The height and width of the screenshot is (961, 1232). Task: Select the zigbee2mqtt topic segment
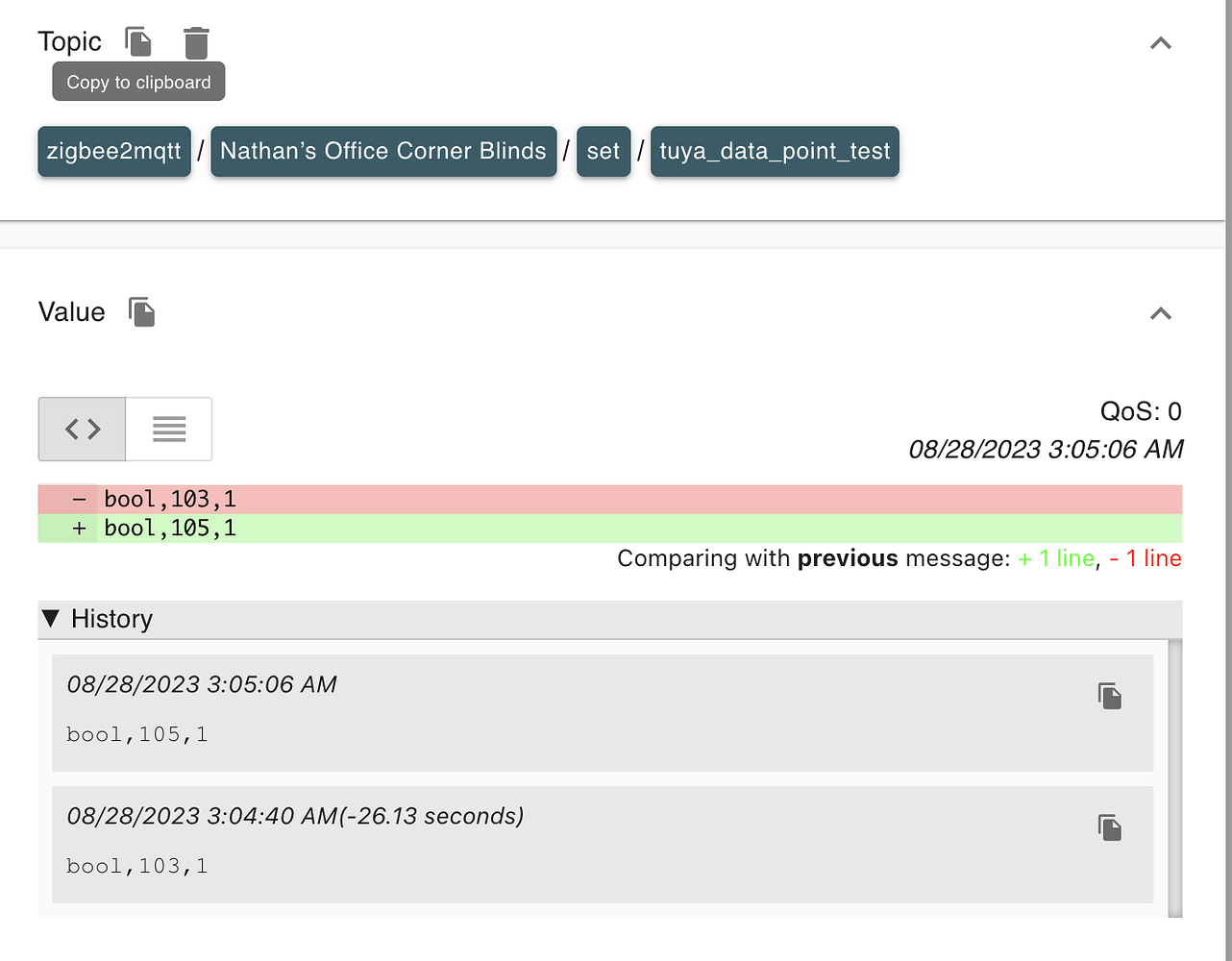tap(114, 151)
